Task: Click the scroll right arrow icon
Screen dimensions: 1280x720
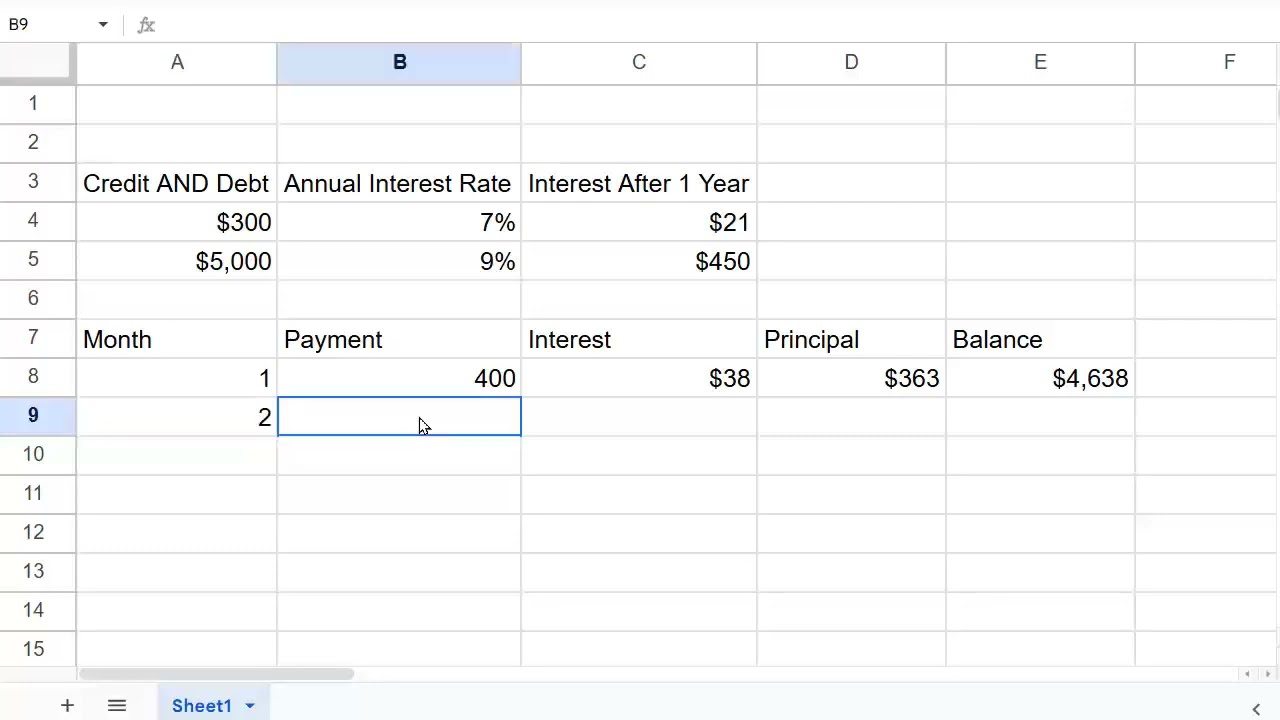Action: [1270, 674]
